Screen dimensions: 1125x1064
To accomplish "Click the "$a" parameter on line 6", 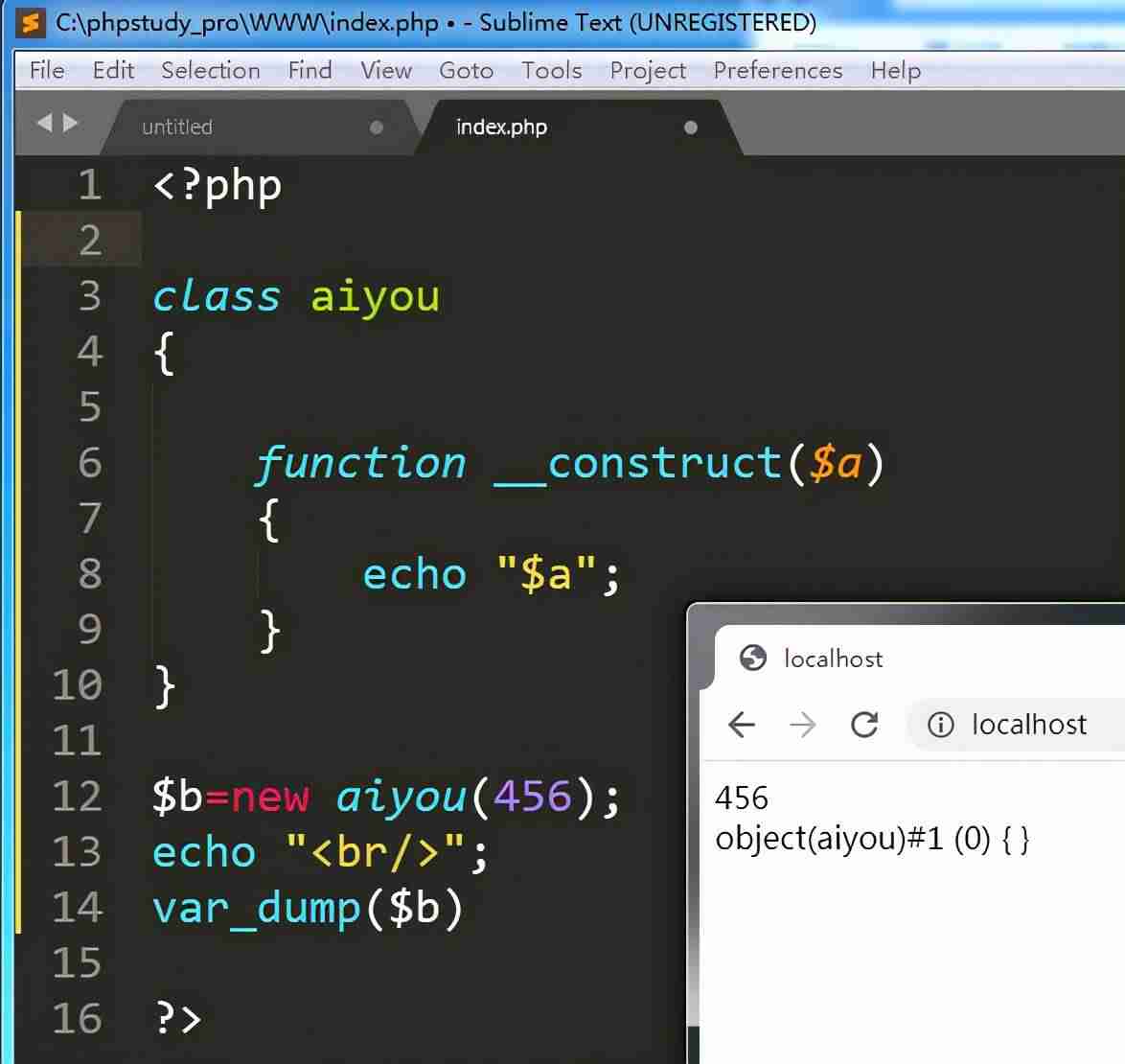I will [x=836, y=463].
